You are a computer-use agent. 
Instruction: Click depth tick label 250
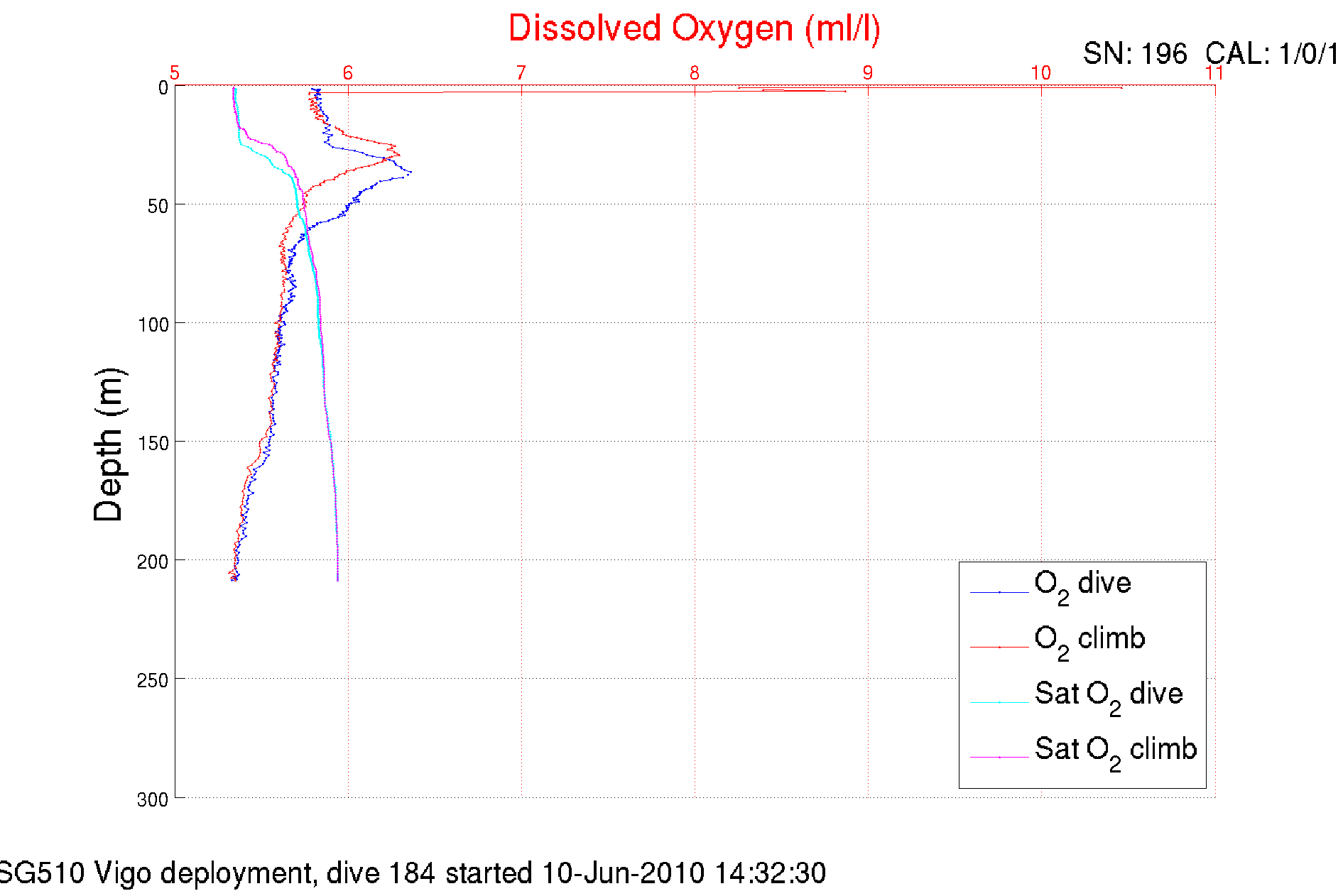click(x=153, y=681)
